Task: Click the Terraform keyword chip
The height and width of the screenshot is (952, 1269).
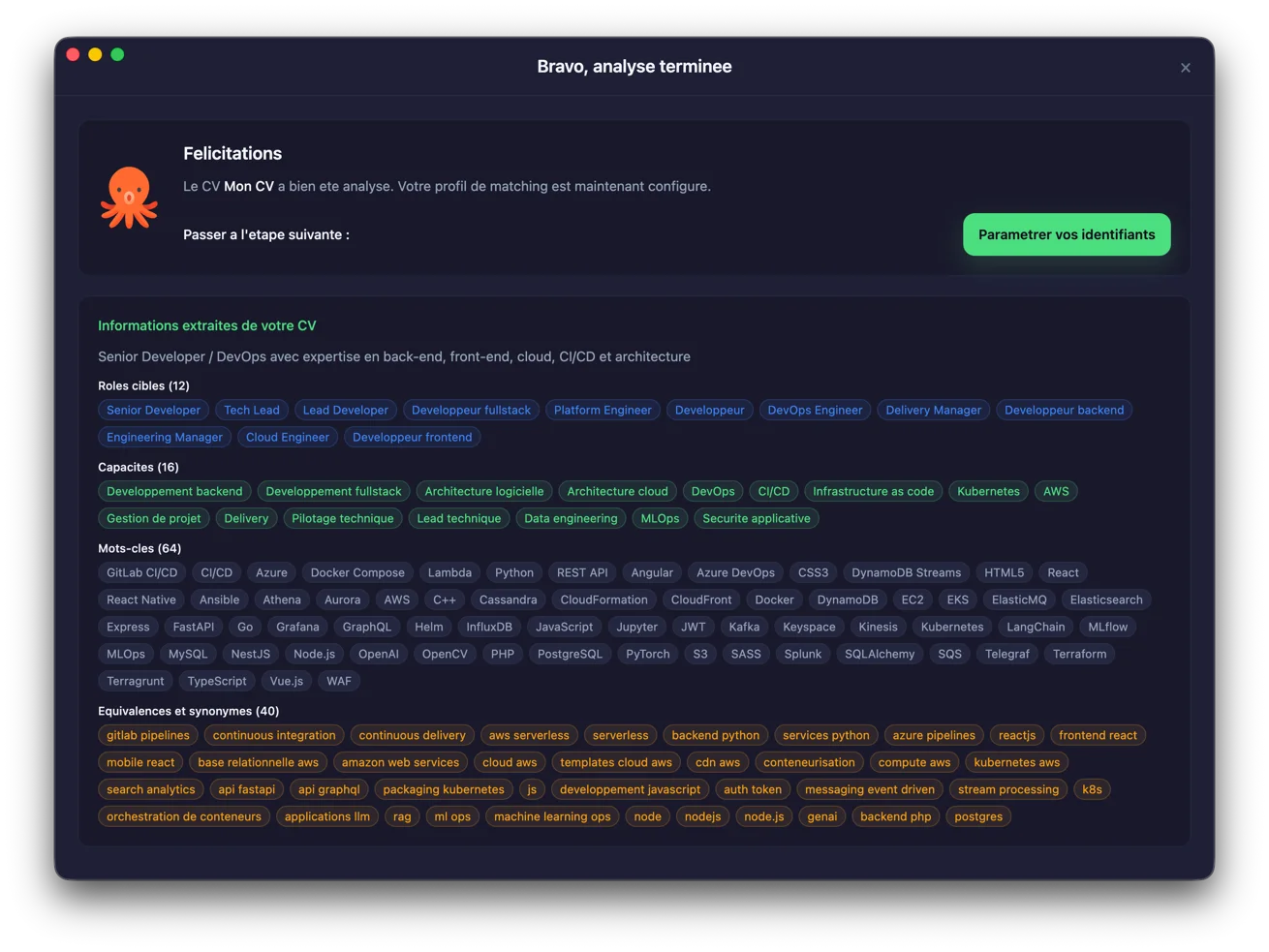Action: (1079, 654)
